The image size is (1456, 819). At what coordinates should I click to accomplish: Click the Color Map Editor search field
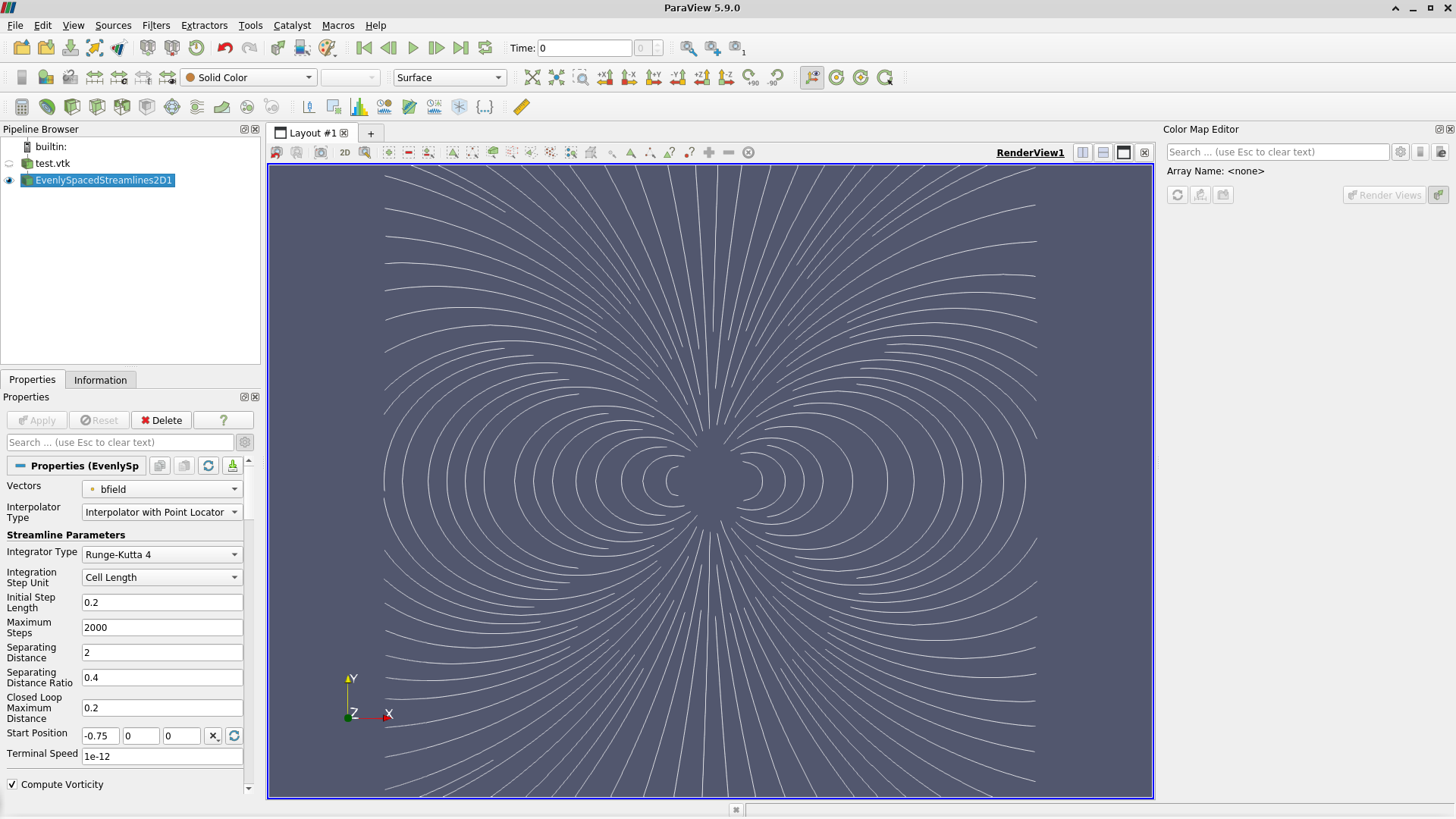point(1278,152)
